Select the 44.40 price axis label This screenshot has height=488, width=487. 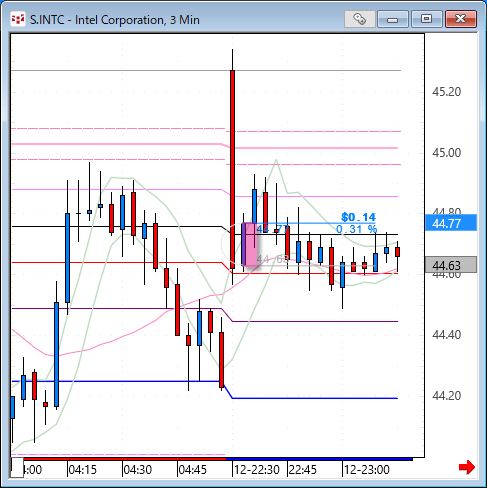[x=446, y=335]
